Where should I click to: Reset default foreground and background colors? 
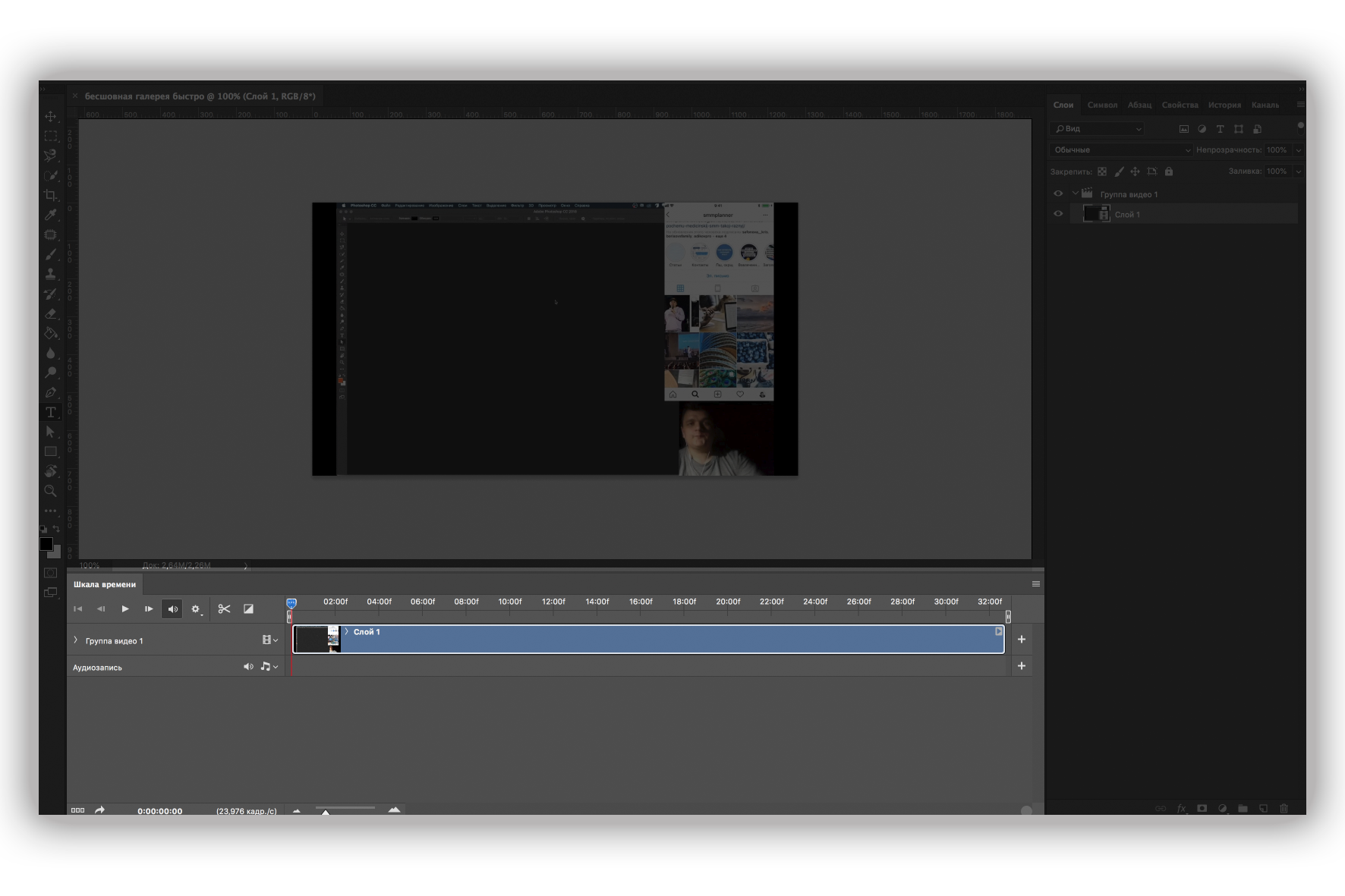43,529
